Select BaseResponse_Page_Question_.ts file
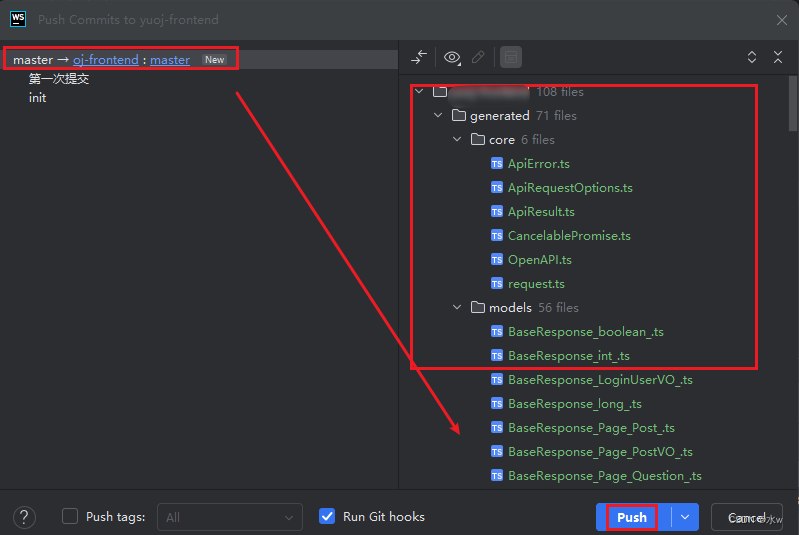Viewport: 799px width, 535px height. coord(604,475)
